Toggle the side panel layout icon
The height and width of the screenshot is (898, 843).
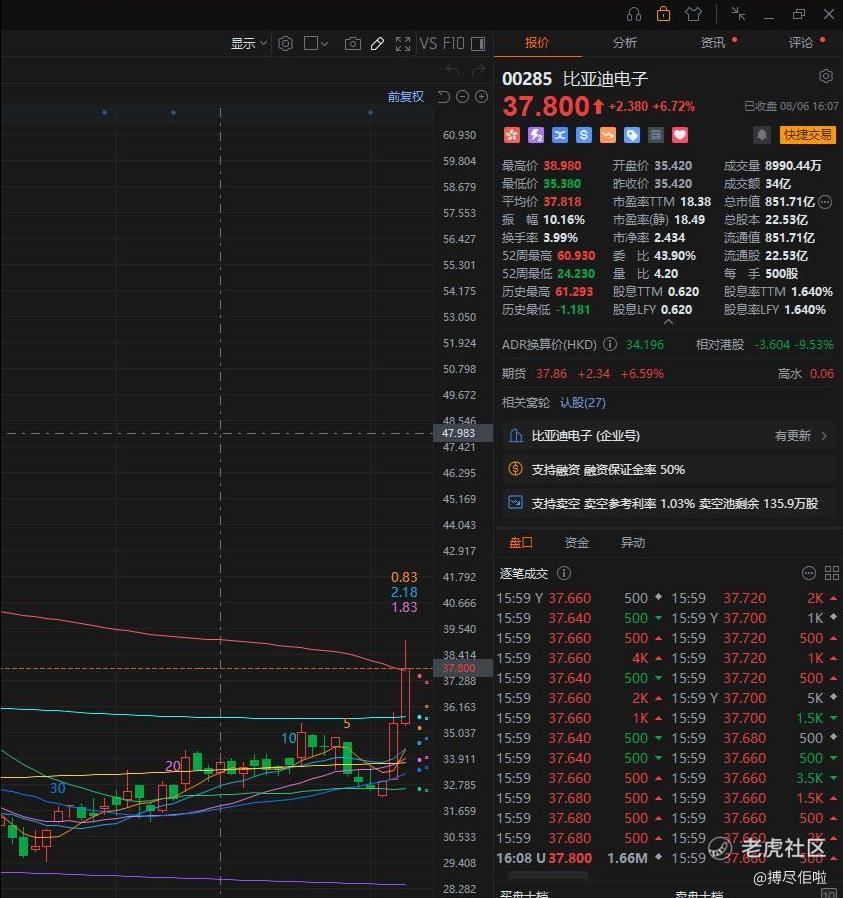(478, 44)
